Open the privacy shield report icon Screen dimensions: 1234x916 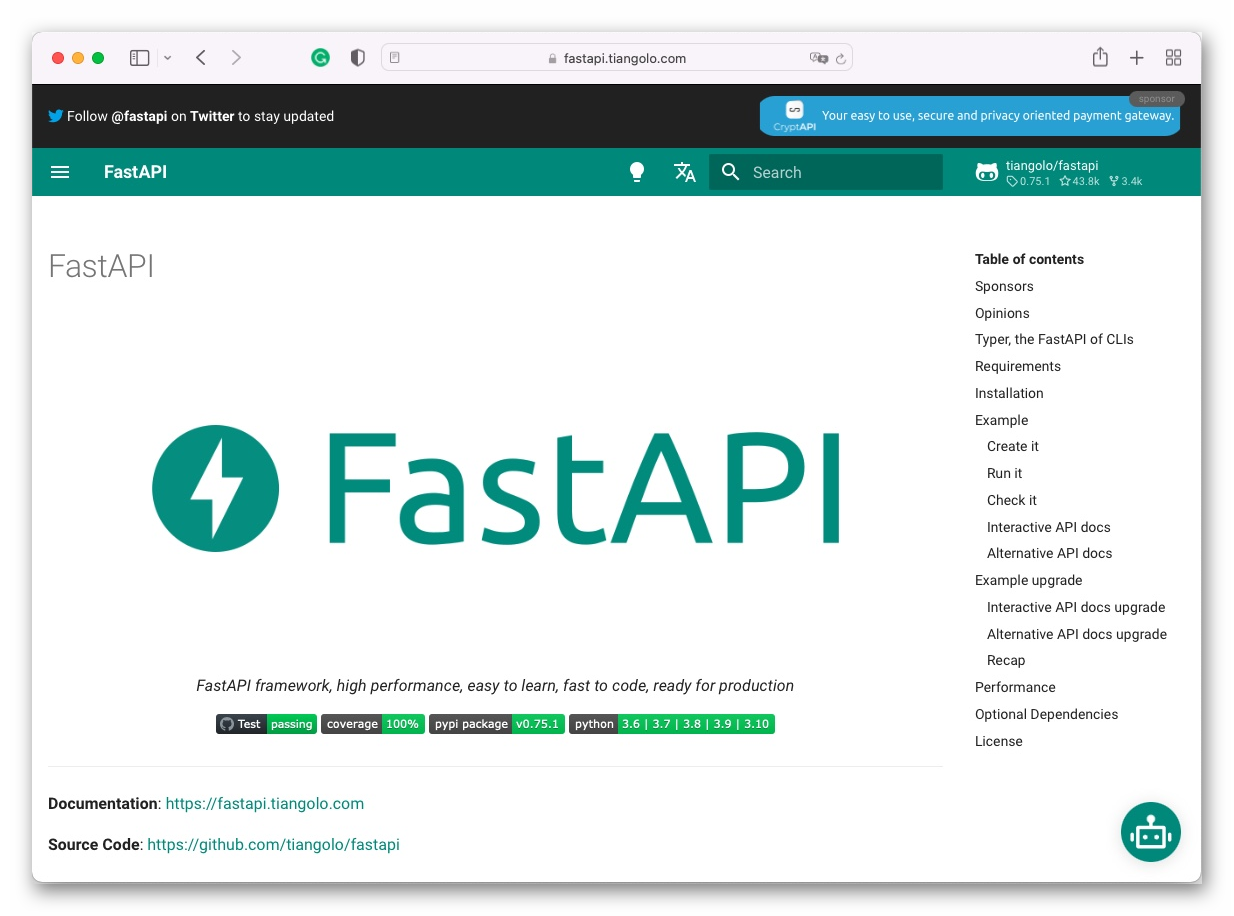(x=357, y=58)
